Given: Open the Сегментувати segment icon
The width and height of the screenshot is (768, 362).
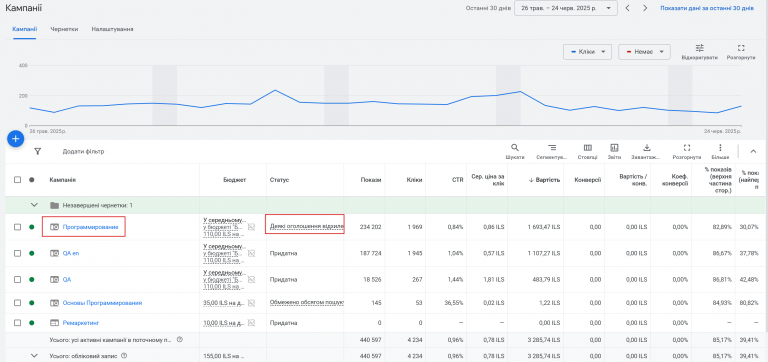Looking at the screenshot, I should tap(552, 147).
